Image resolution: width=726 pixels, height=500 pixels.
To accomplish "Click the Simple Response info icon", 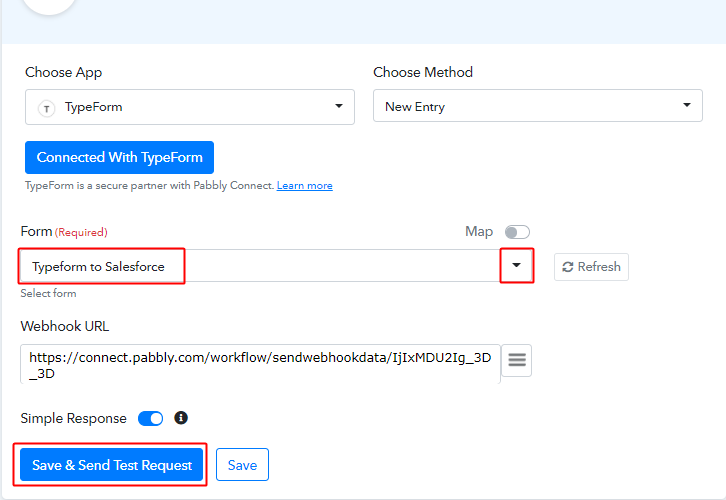I will (x=181, y=418).
